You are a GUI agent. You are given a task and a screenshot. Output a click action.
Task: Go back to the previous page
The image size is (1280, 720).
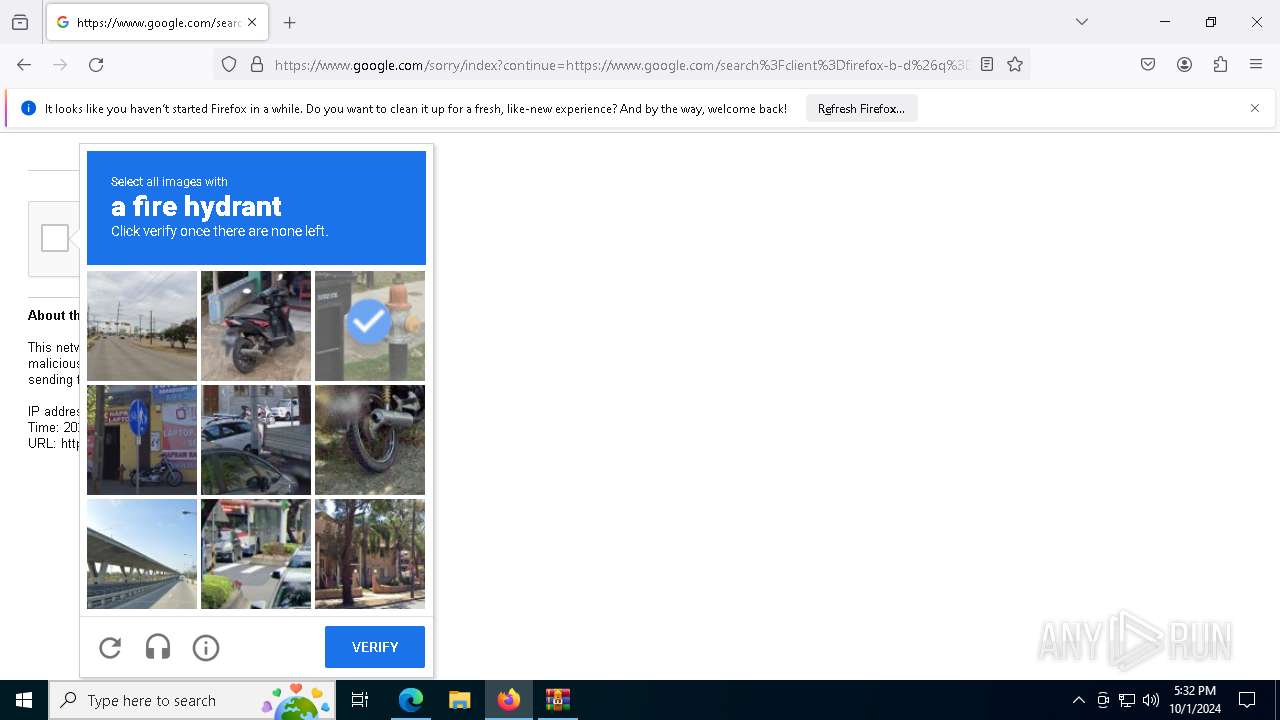24,65
